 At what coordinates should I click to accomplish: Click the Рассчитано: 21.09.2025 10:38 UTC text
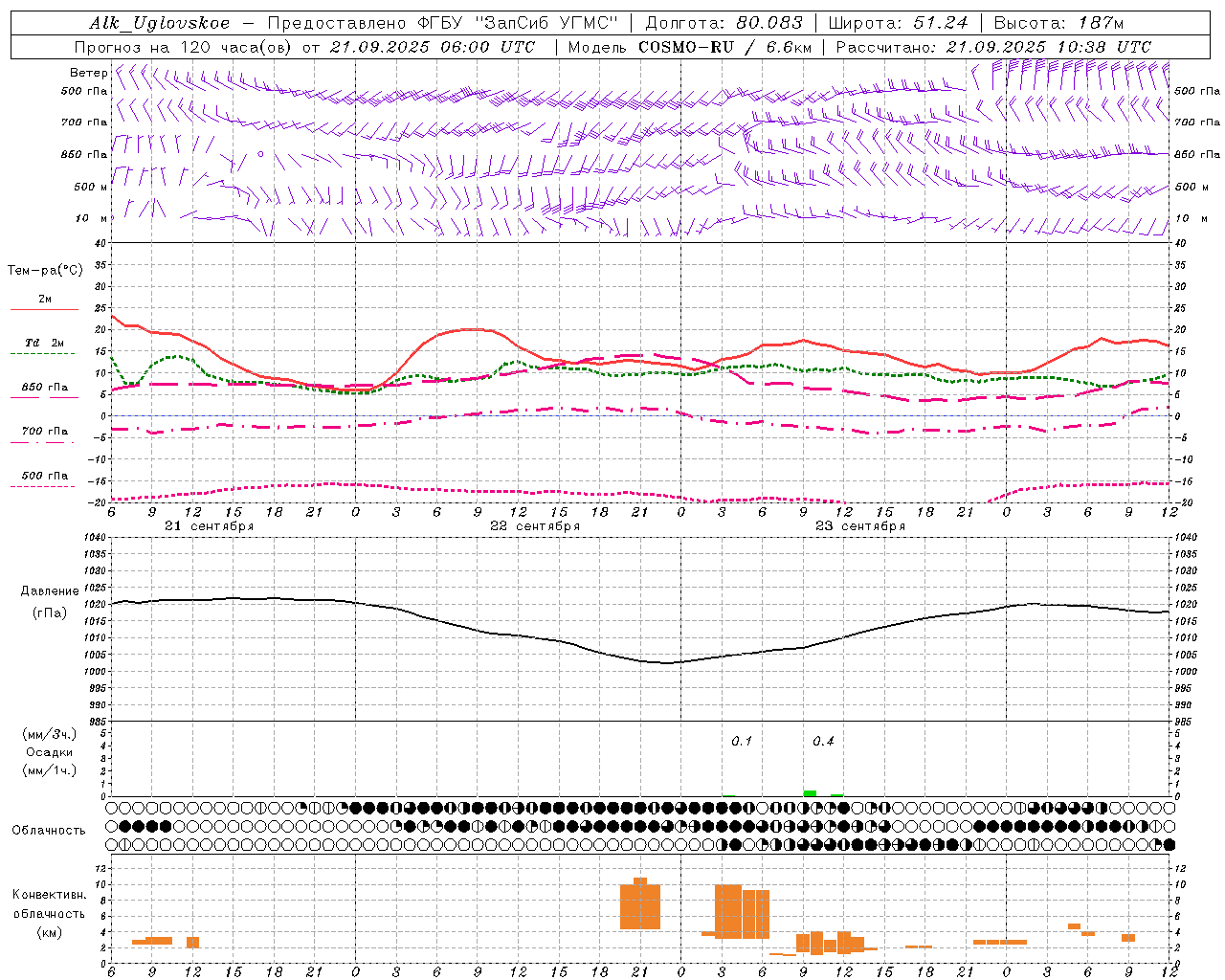[x=993, y=47]
